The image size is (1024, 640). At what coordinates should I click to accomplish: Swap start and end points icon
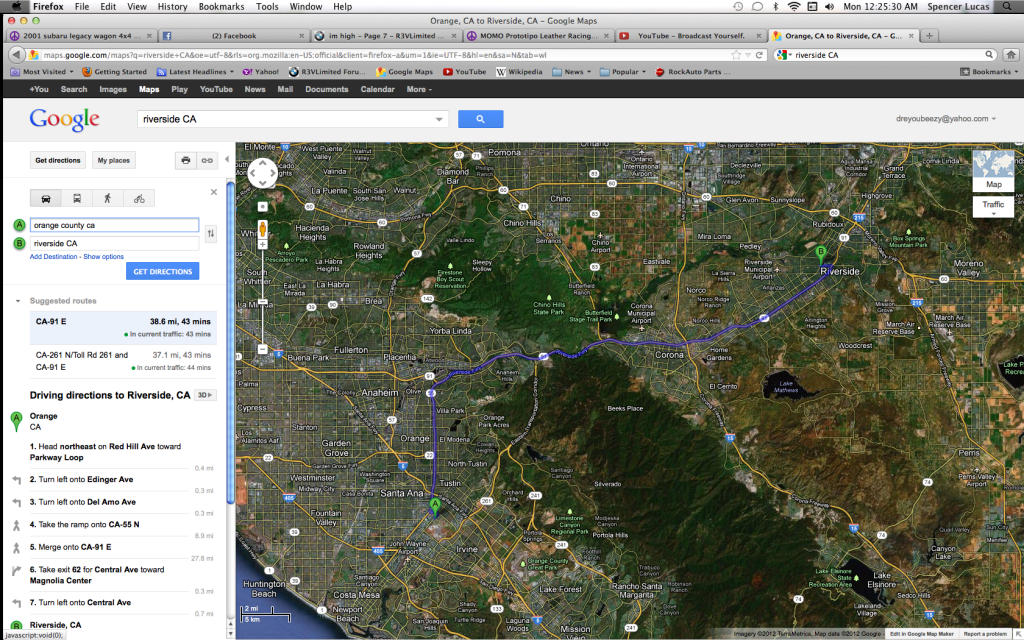(210, 233)
